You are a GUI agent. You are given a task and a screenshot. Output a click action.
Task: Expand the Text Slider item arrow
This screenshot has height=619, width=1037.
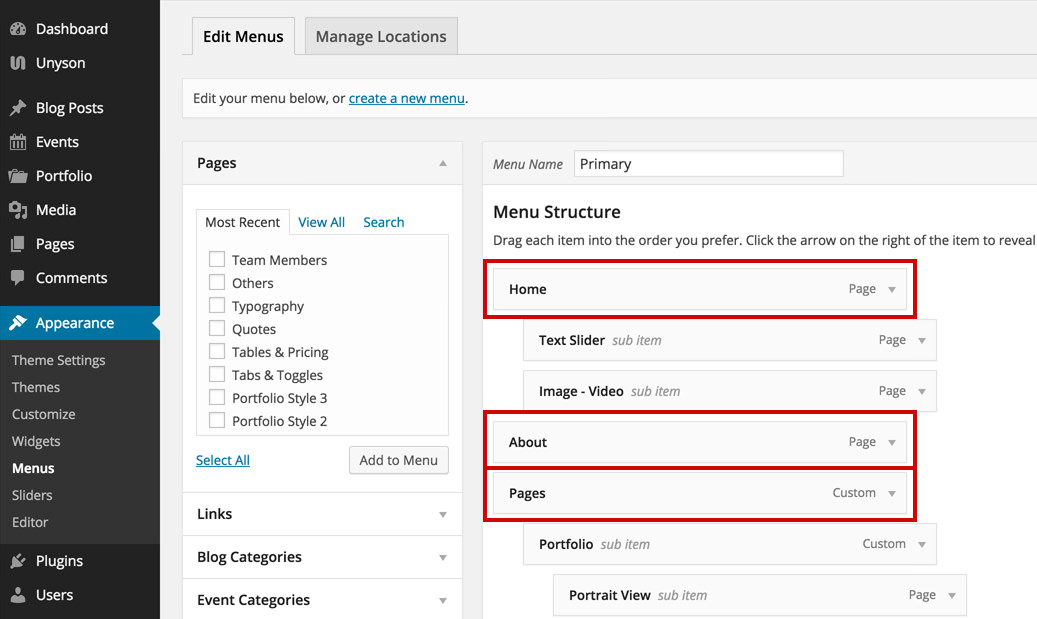[x=922, y=341]
